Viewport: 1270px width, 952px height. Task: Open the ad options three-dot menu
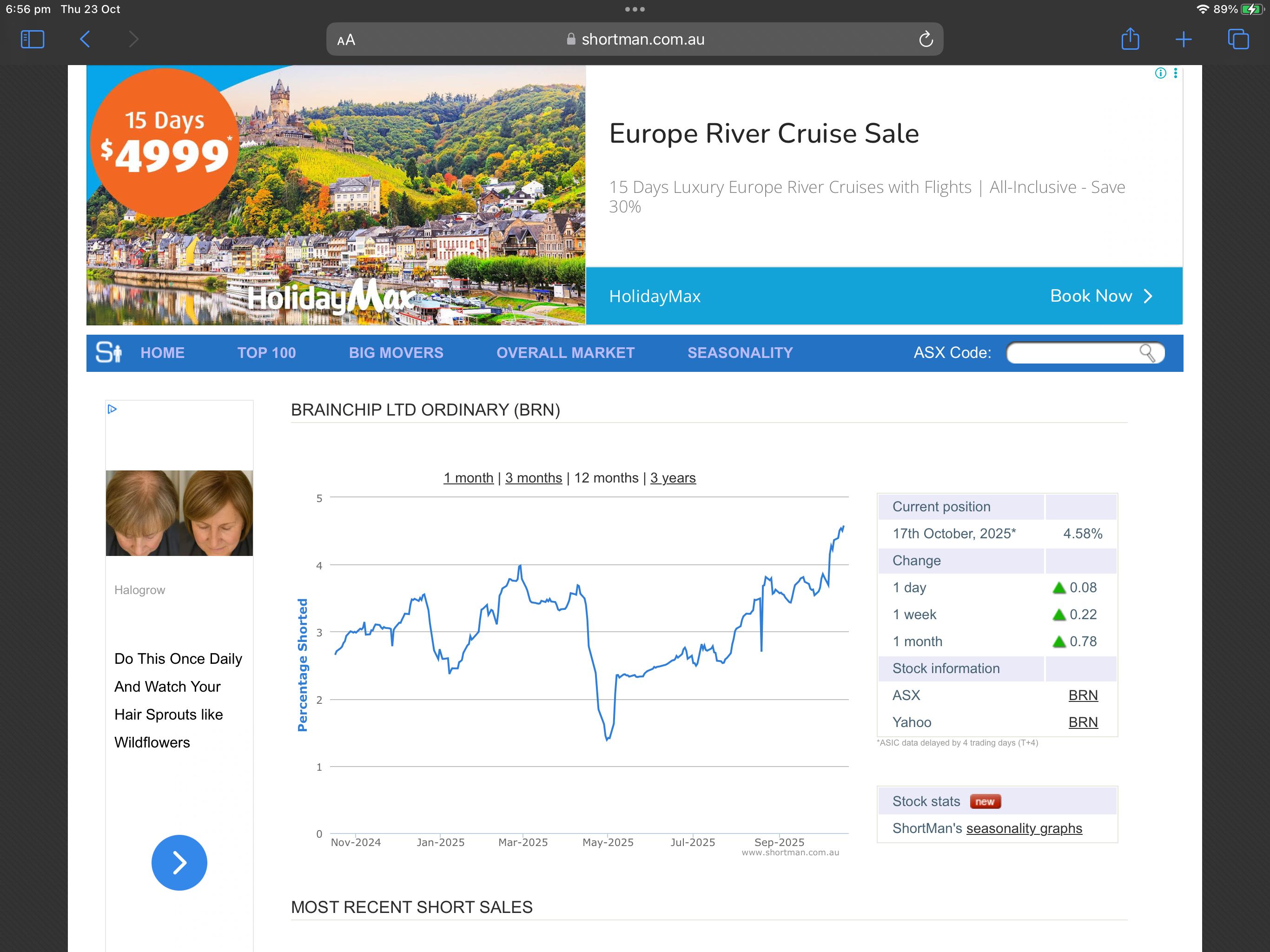(x=1175, y=73)
